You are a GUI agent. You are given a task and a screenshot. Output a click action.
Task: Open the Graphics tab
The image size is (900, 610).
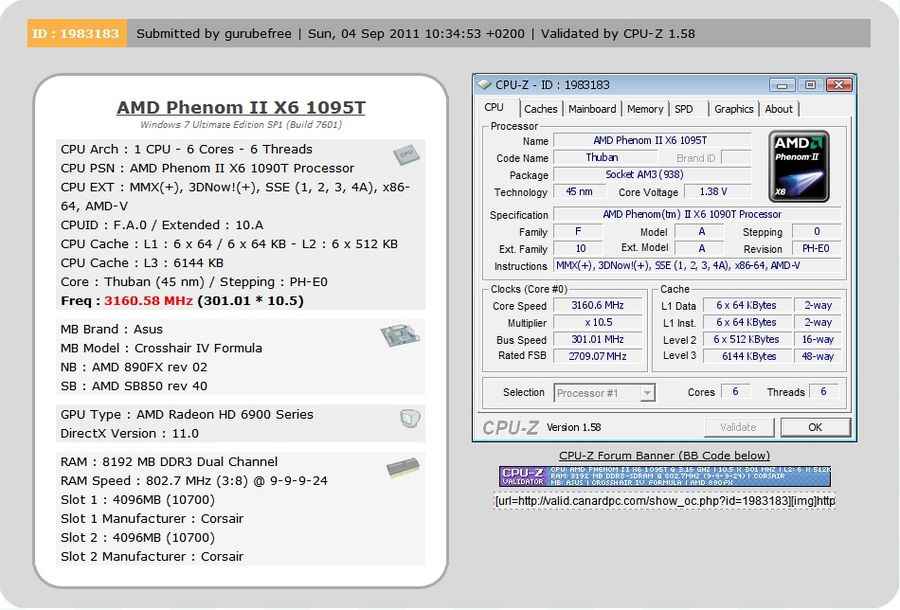733,109
